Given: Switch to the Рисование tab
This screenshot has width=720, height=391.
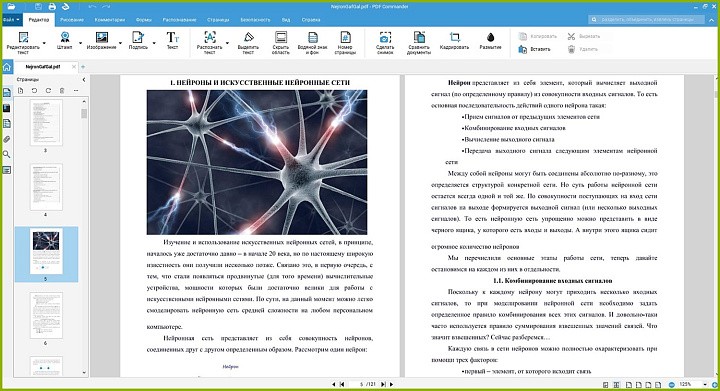Looking at the screenshot, I should (x=72, y=20).
